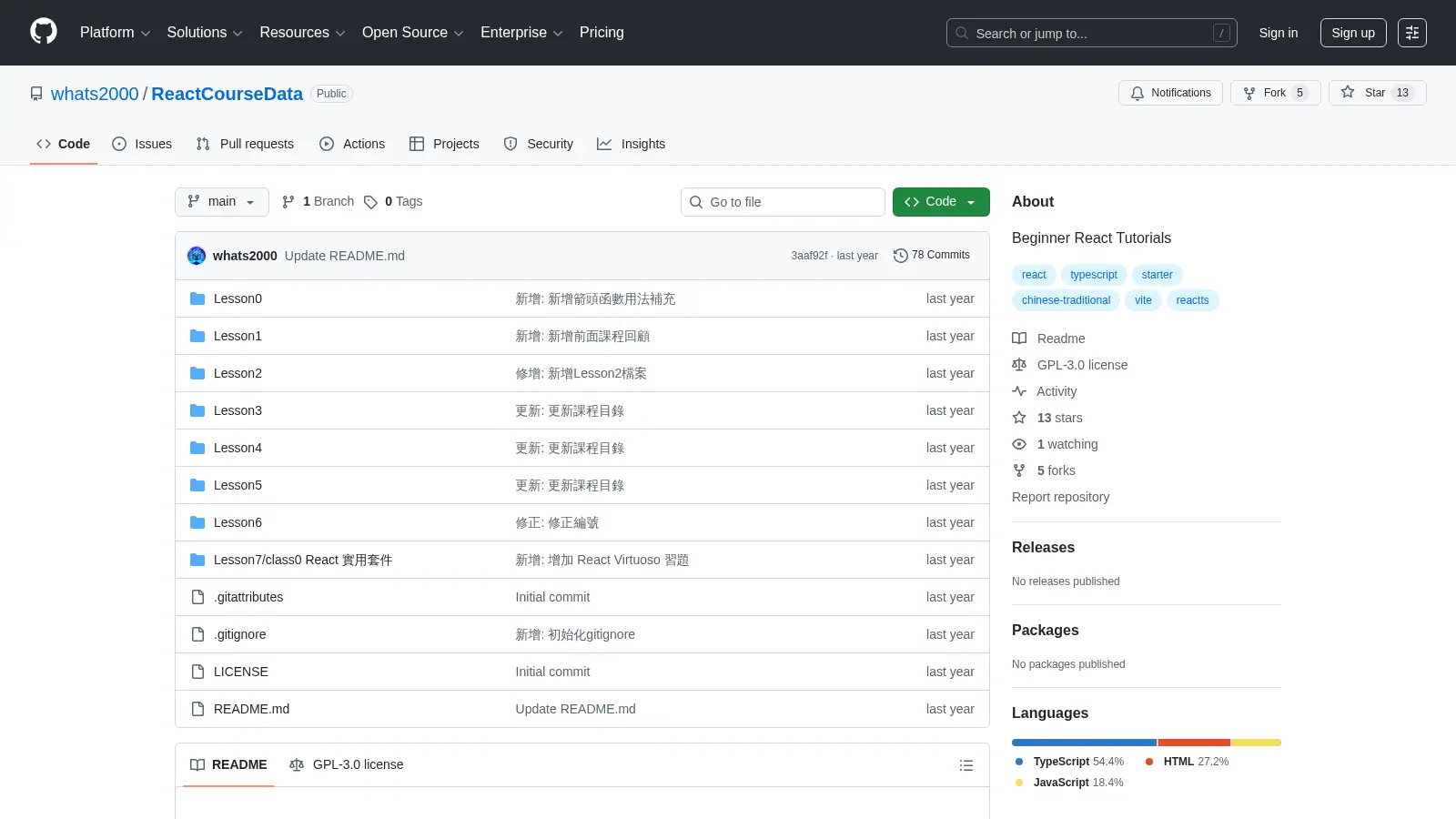Expand the Solutions menu
This screenshot has height=819, width=1456.
(x=205, y=33)
